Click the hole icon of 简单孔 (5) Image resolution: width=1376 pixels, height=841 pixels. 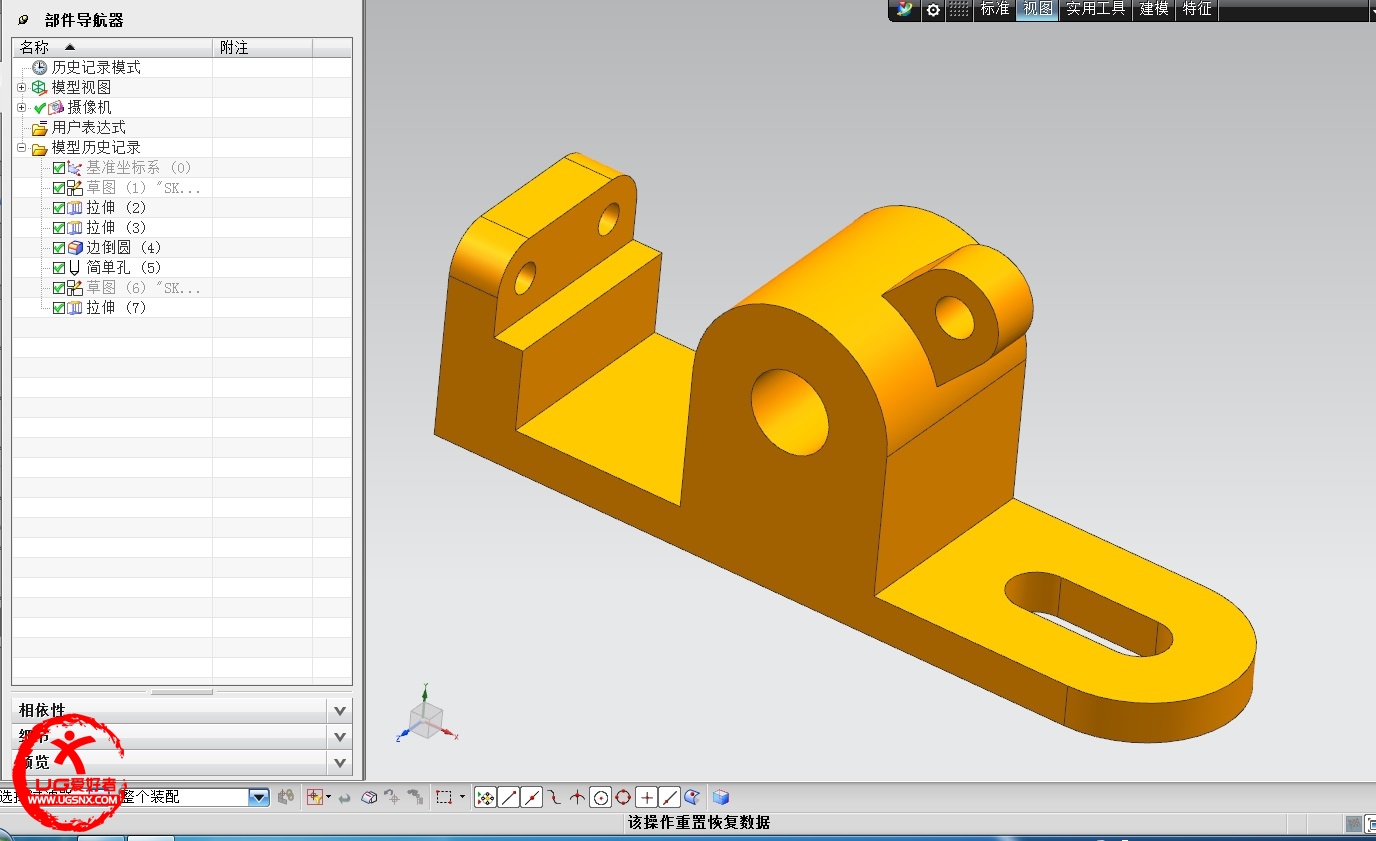coord(74,267)
